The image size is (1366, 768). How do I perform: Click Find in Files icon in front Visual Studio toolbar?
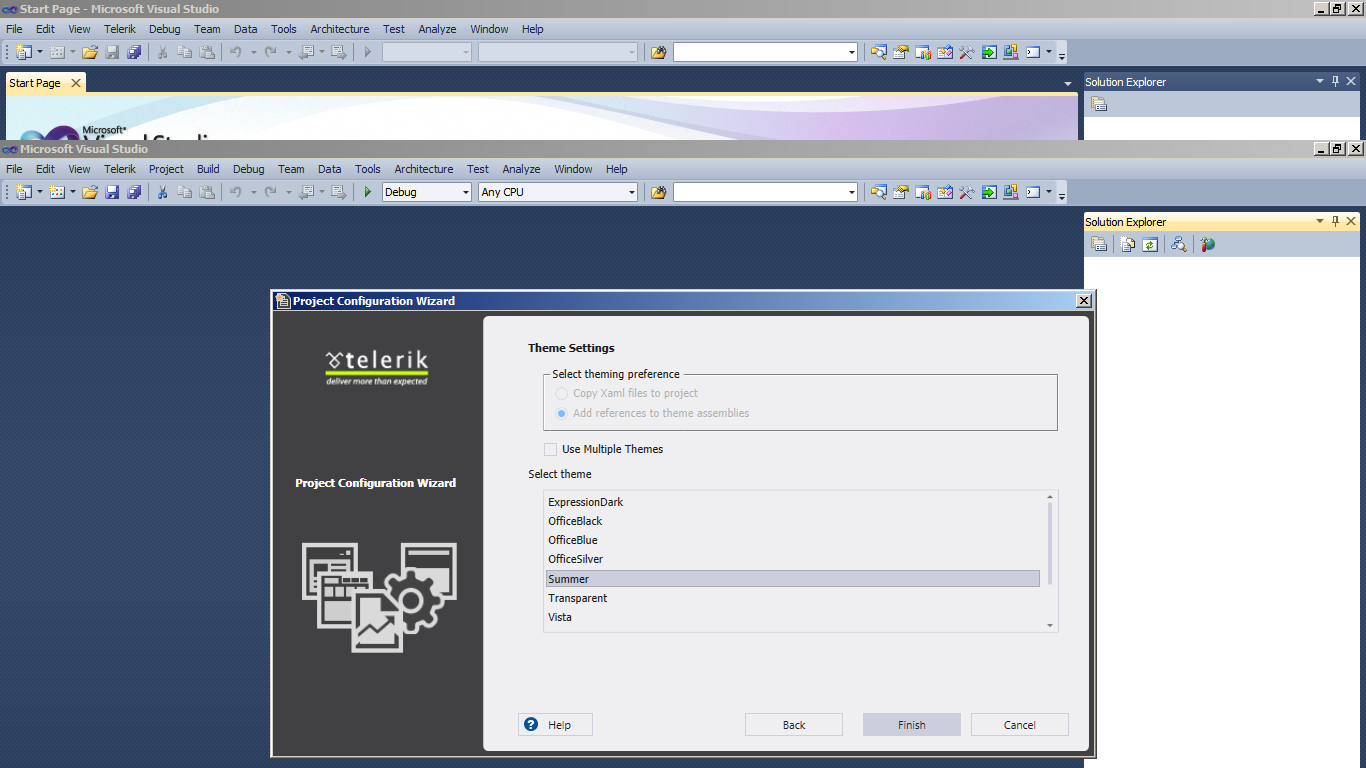coord(658,192)
